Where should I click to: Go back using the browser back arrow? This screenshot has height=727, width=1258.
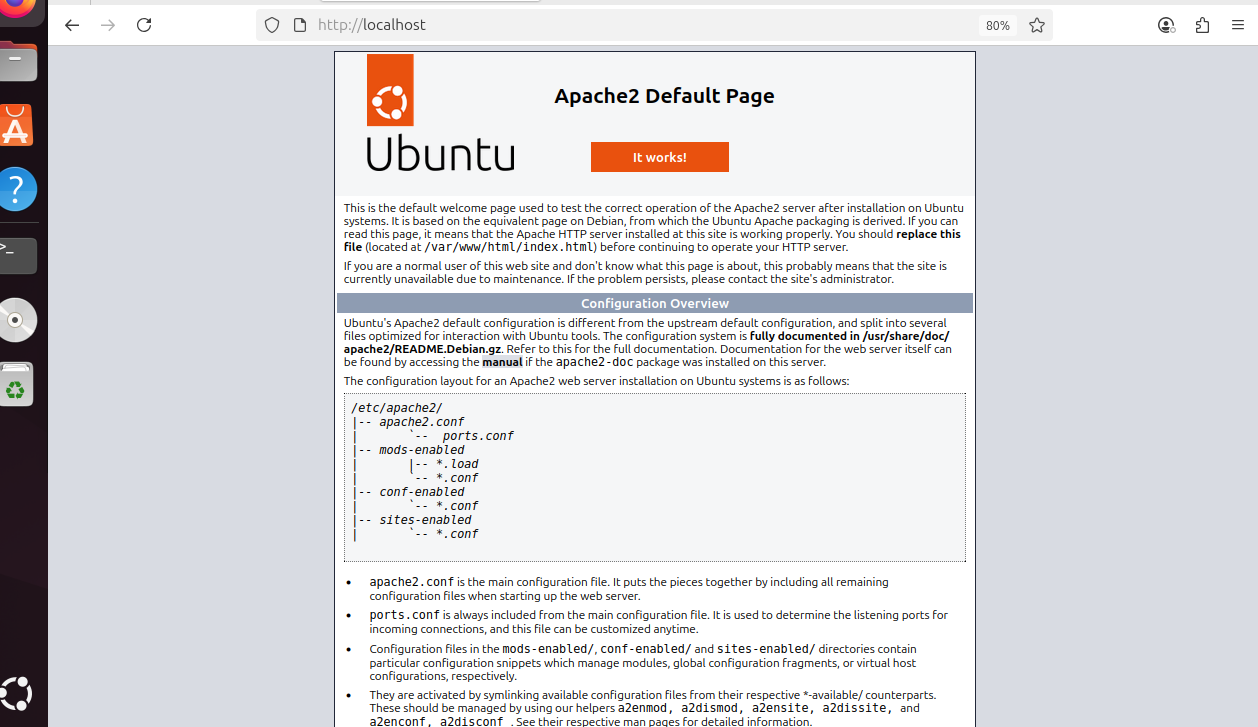(x=72, y=25)
